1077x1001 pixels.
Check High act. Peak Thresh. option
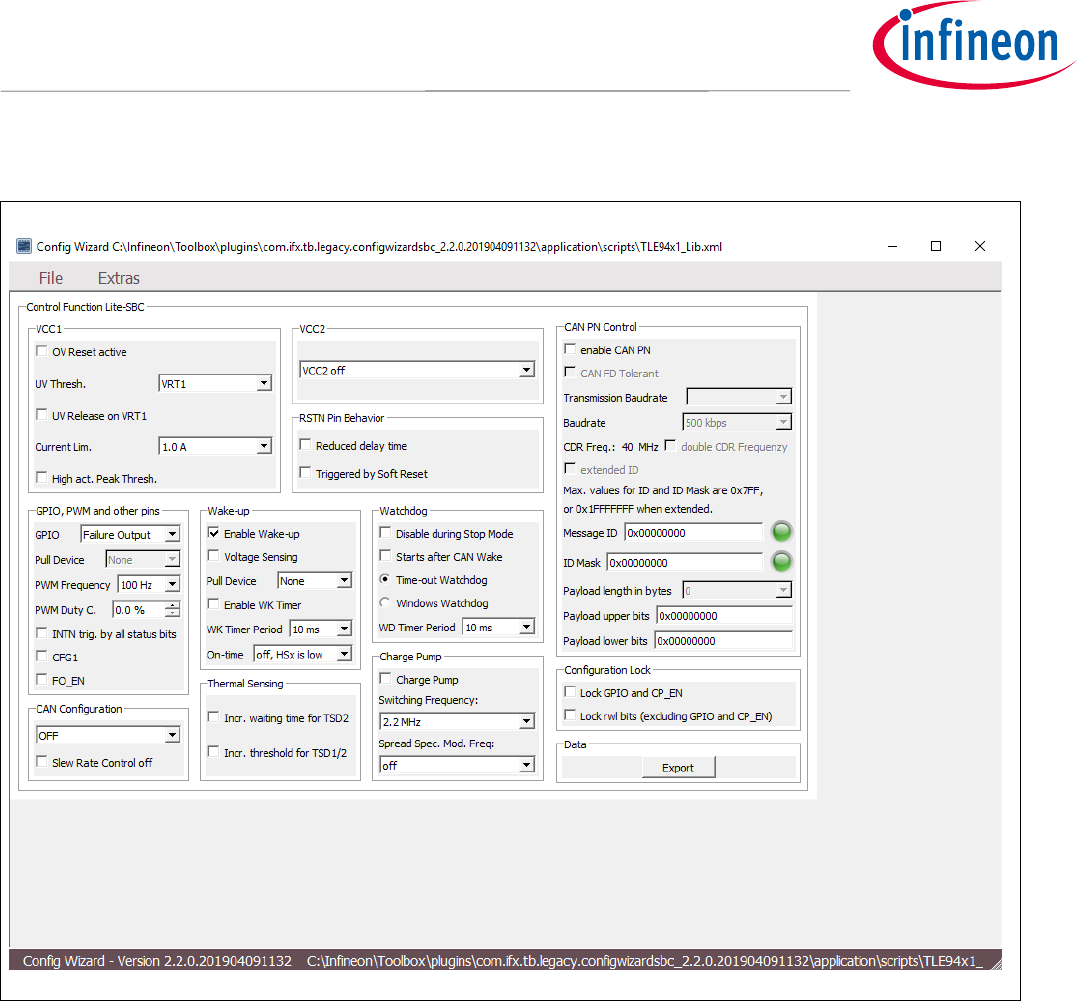tap(41, 477)
